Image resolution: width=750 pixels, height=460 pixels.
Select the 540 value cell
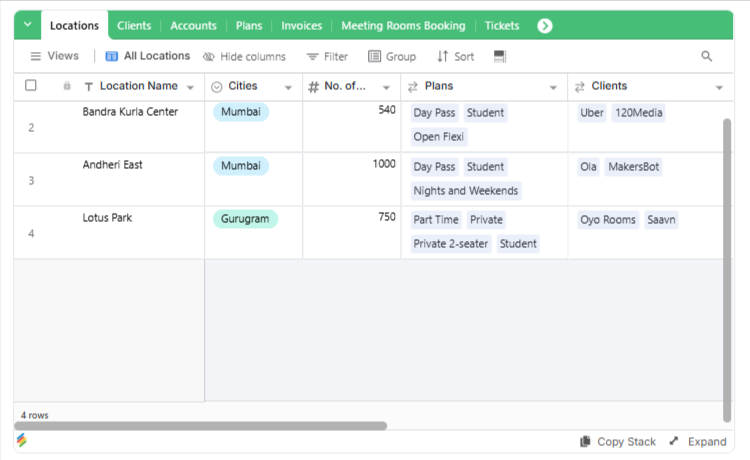click(x=352, y=127)
